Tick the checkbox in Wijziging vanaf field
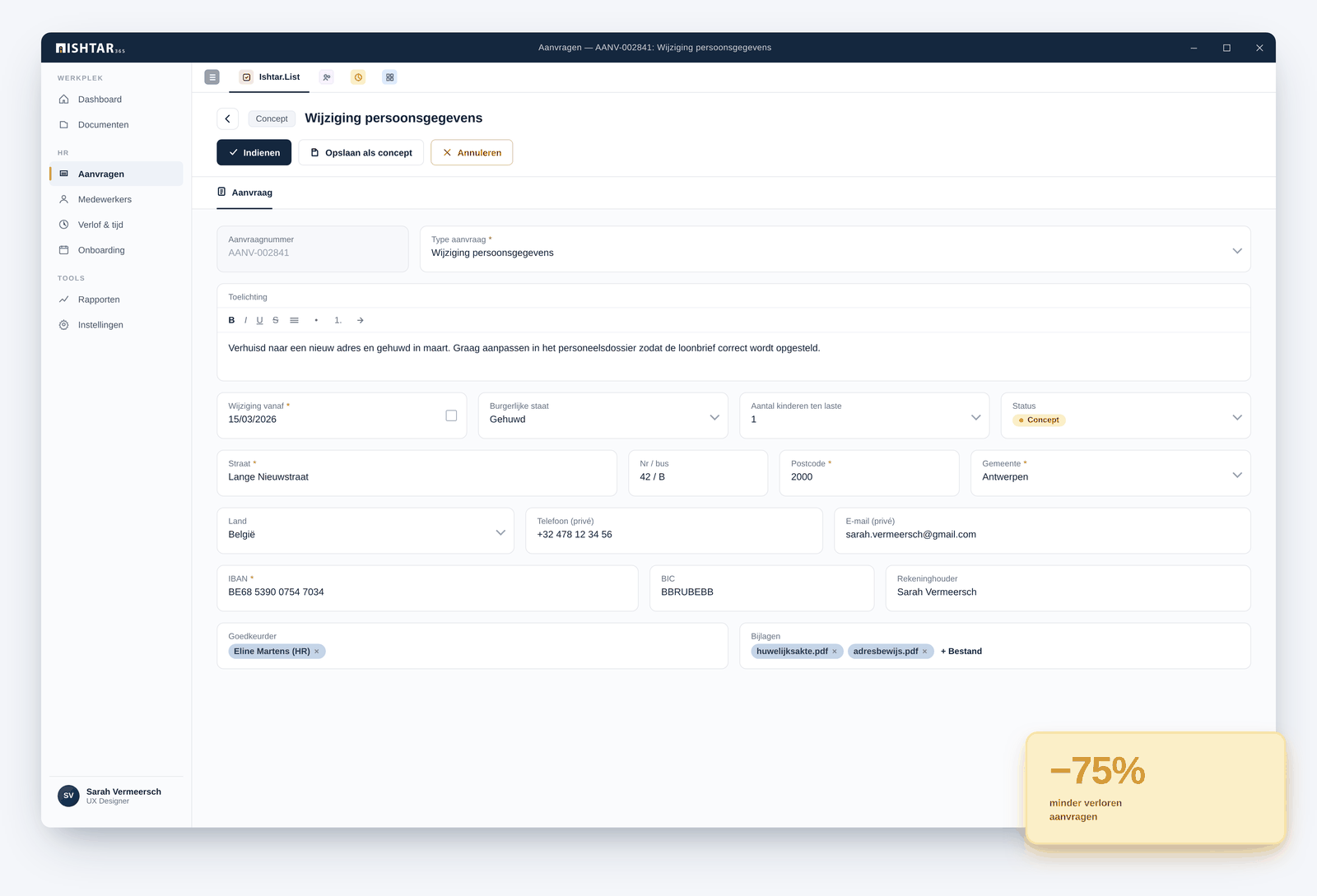 pos(451,416)
